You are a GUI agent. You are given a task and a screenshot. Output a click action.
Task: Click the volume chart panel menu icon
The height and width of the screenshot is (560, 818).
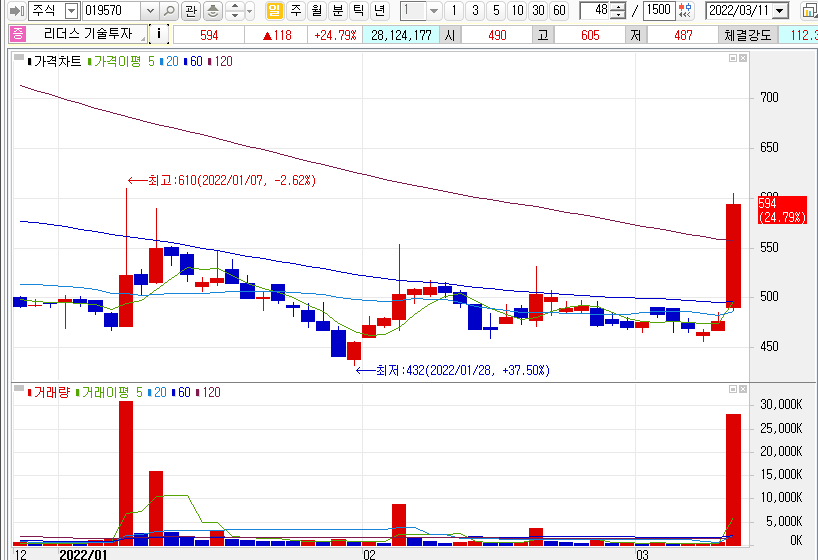click(19, 388)
